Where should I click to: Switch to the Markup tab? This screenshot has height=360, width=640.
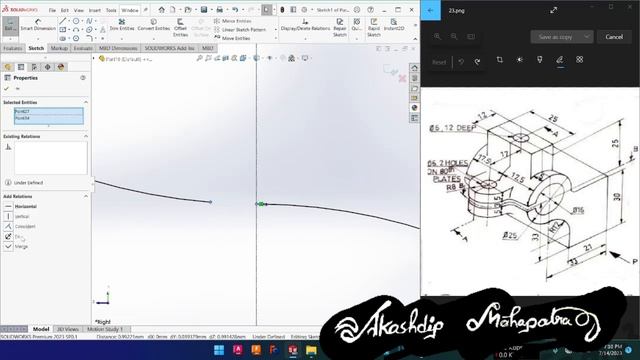tap(59, 48)
